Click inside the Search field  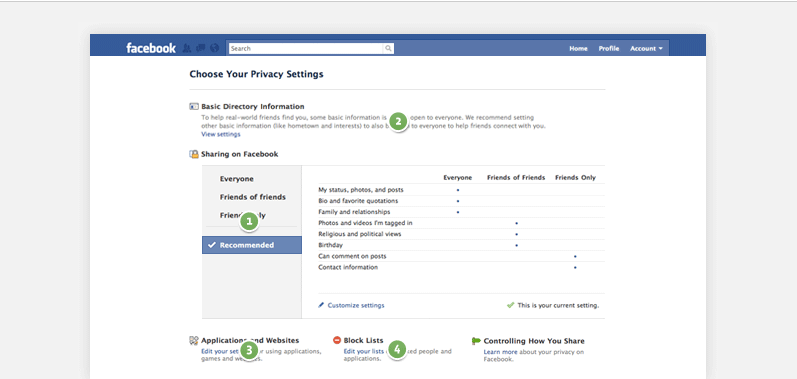pyautogui.click(x=305, y=48)
